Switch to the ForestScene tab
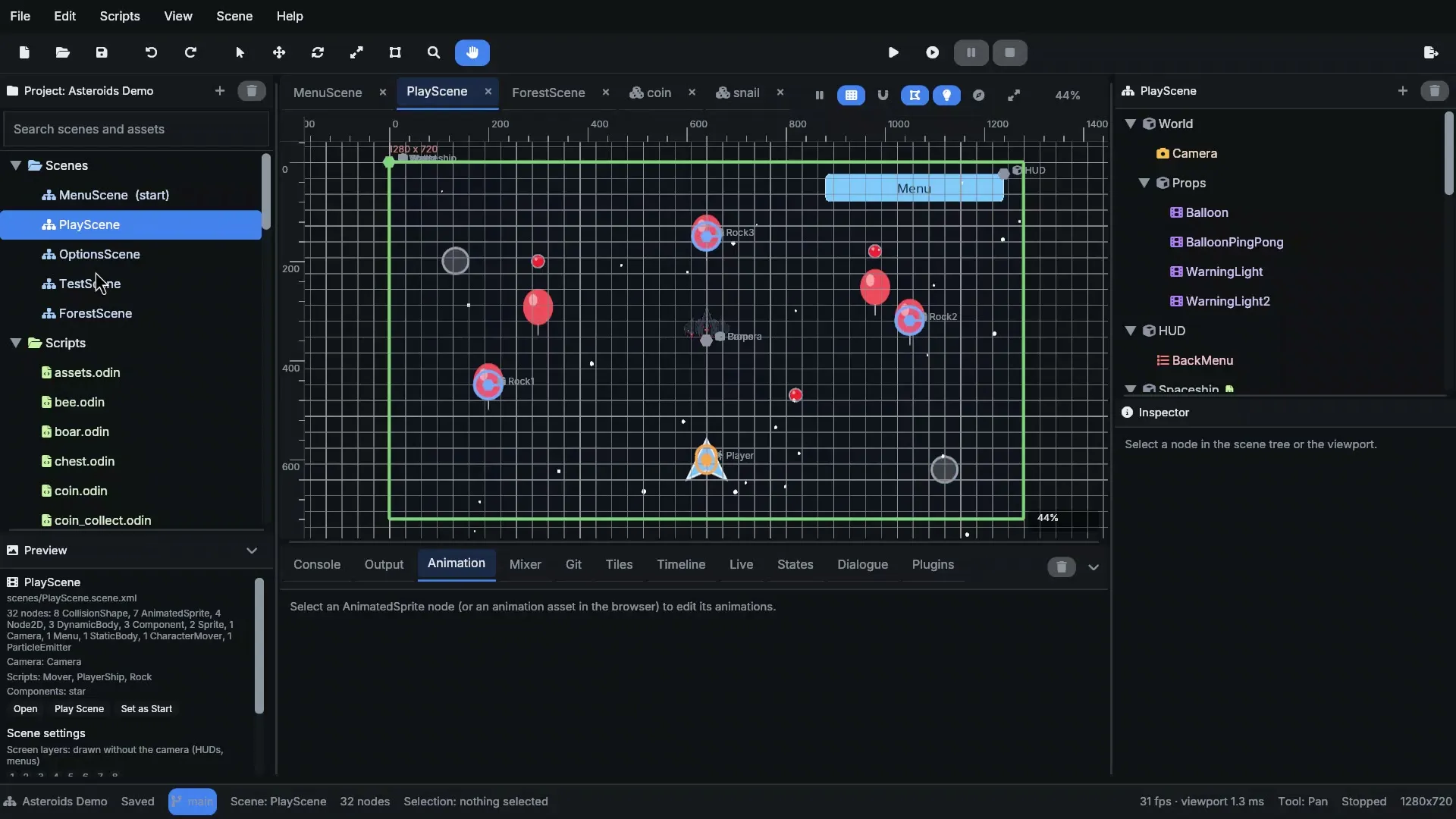The width and height of the screenshot is (1456, 819). point(548,93)
